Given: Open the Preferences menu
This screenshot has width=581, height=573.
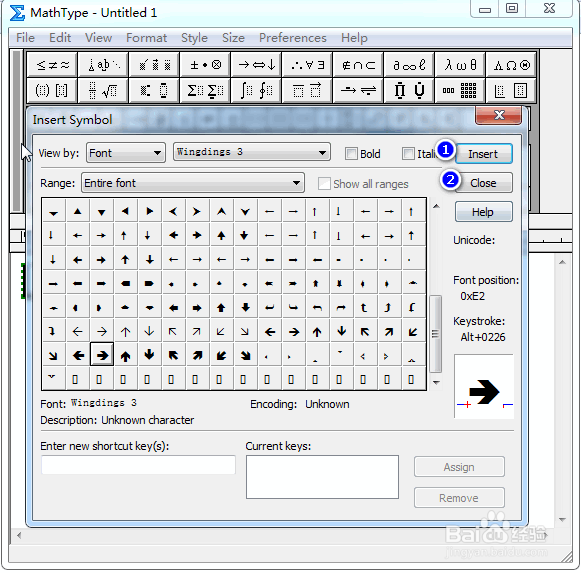Looking at the screenshot, I should [293, 38].
